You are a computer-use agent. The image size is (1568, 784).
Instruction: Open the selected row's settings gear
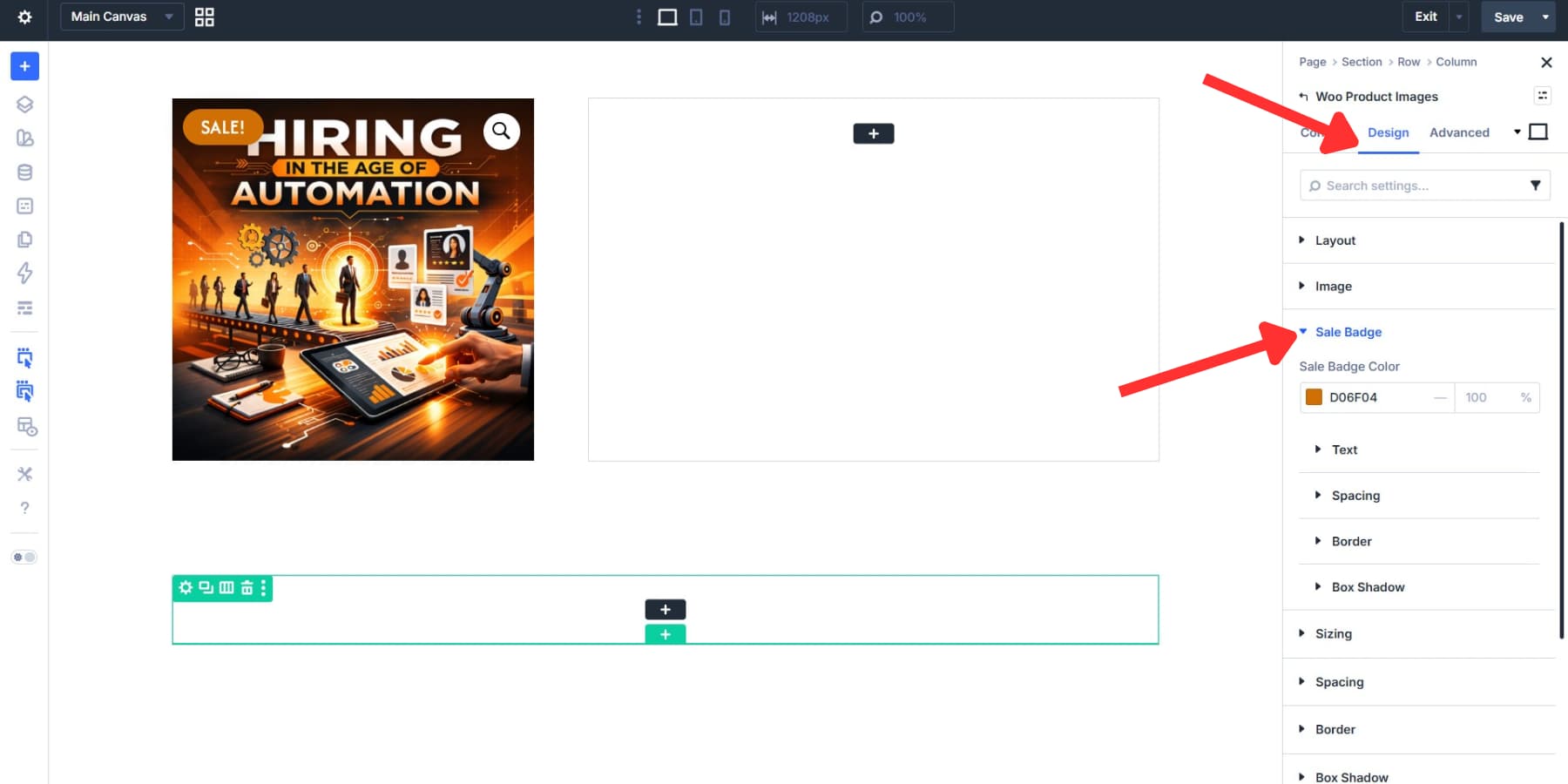click(185, 588)
